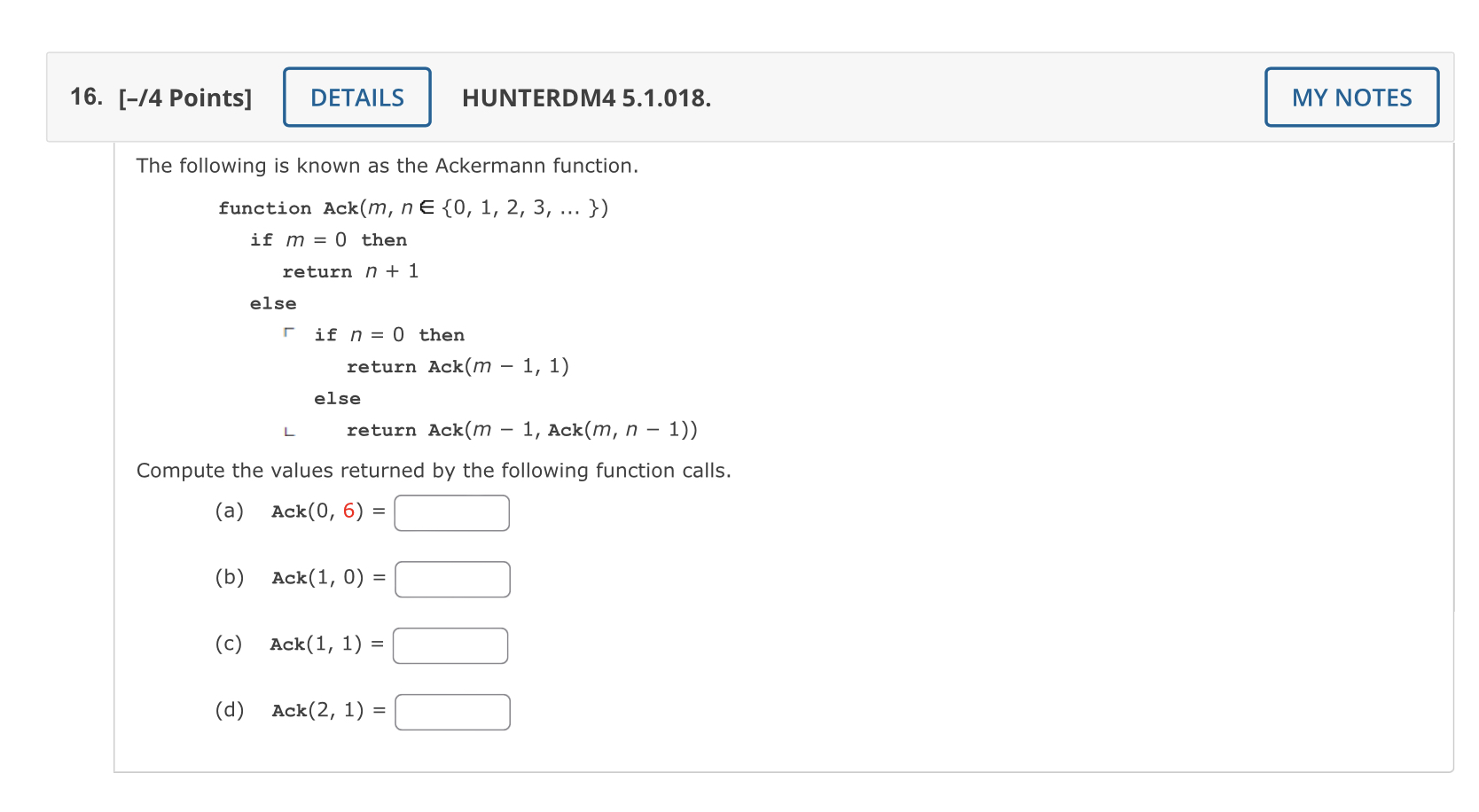Click the DETAILS button for question 16

[356, 98]
